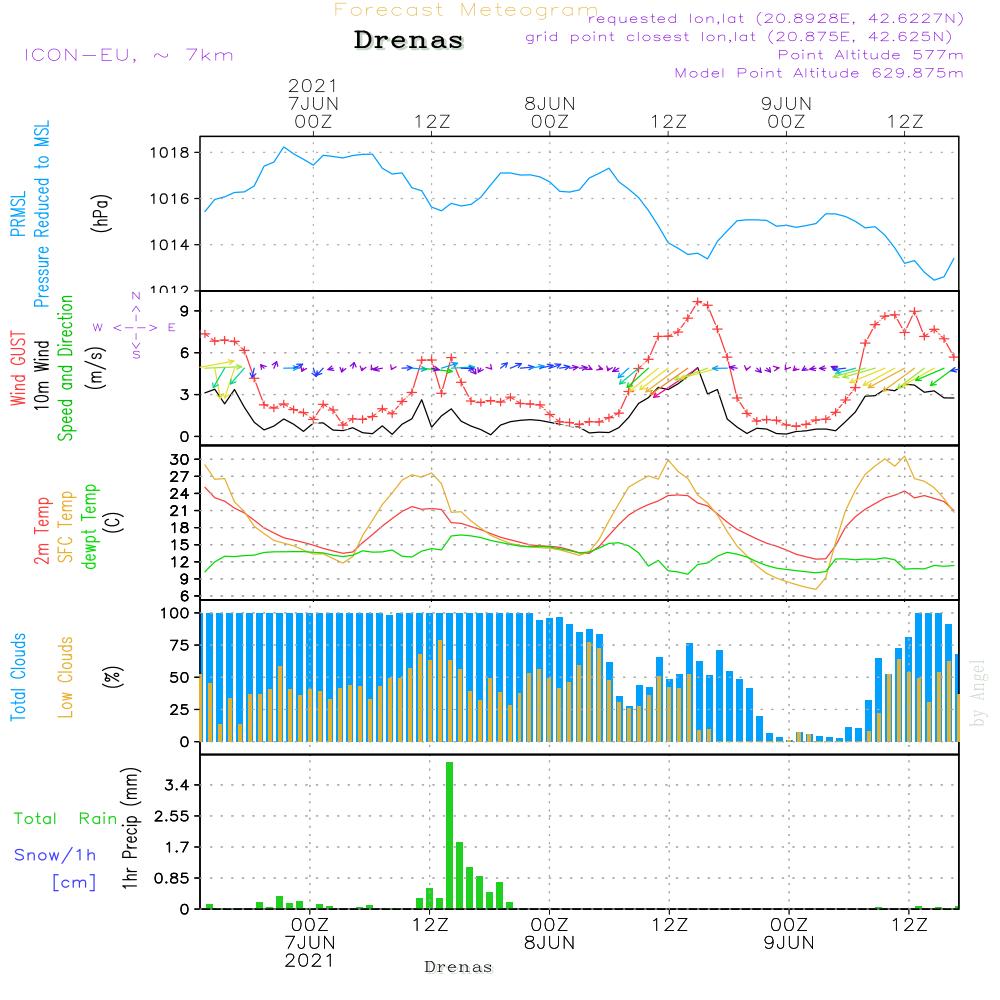Image resolution: width=1000 pixels, height=1000 pixels.
Task: Click the 'PRMSL' axis title
Action: (x=18, y=214)
